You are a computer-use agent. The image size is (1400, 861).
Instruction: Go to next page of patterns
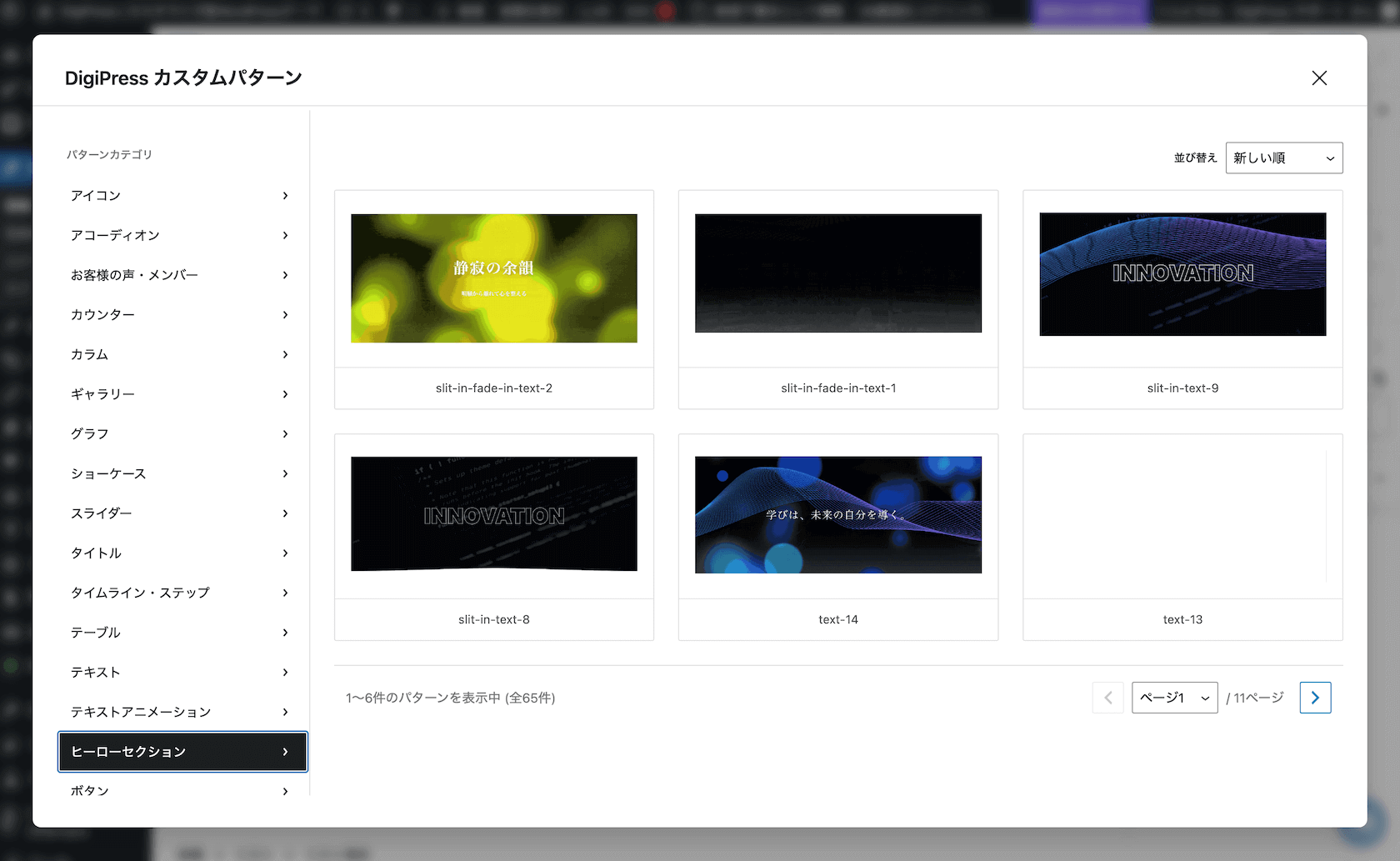tap(1315, 698)
